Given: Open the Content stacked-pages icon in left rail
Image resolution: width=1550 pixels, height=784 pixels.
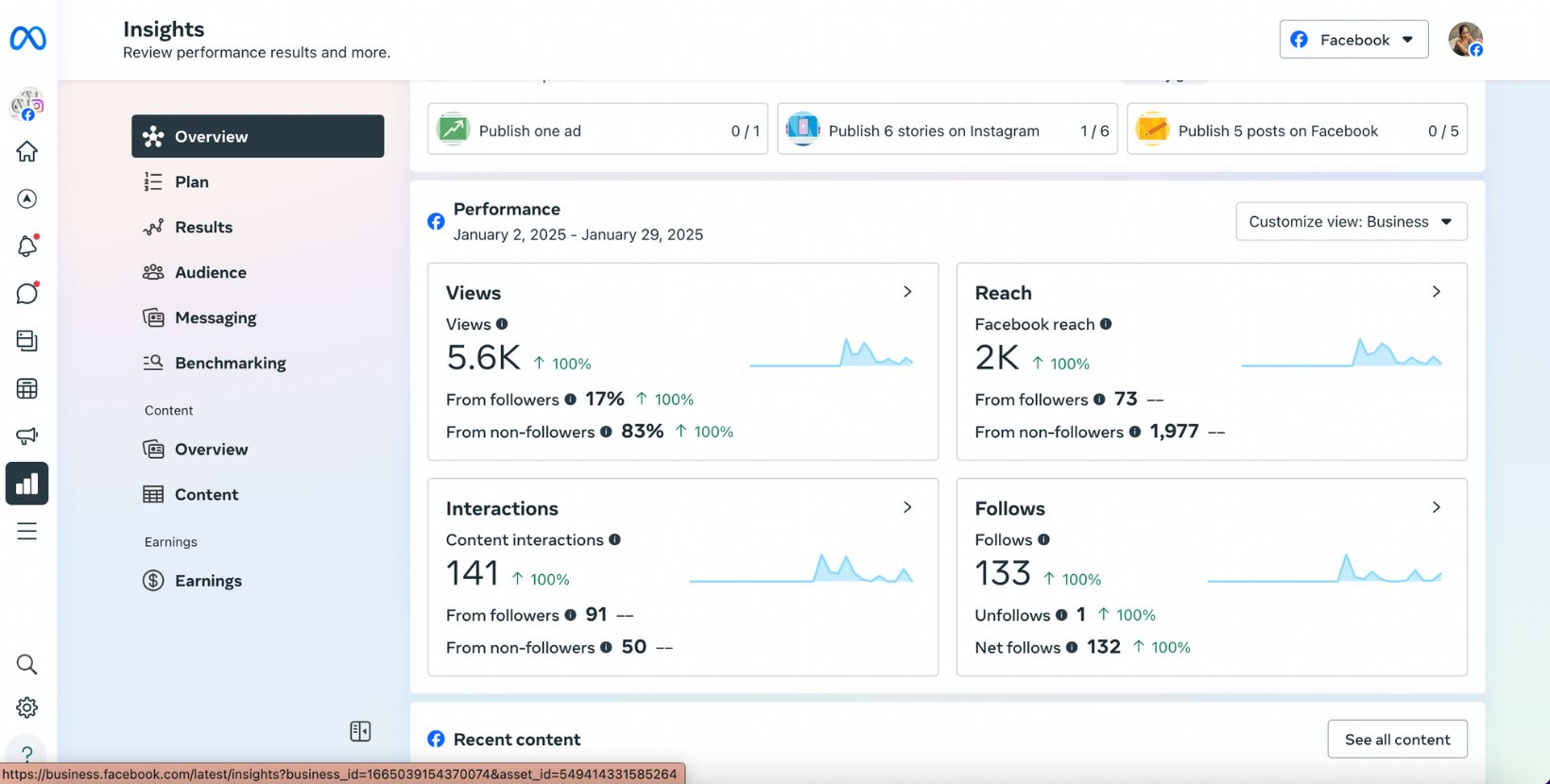Looking at the screenshot, I should point(27,340).
